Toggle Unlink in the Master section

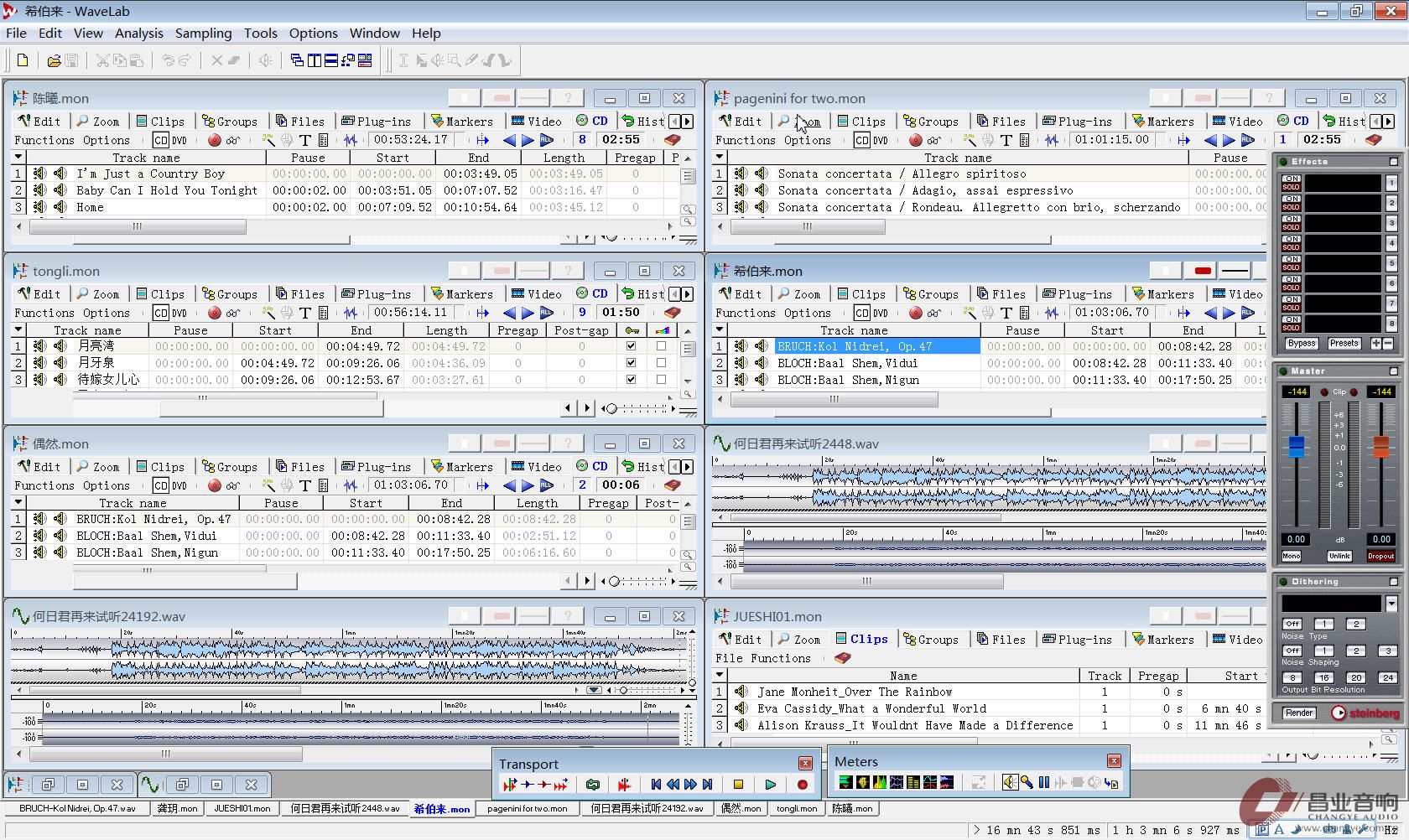click(1339, 556)
